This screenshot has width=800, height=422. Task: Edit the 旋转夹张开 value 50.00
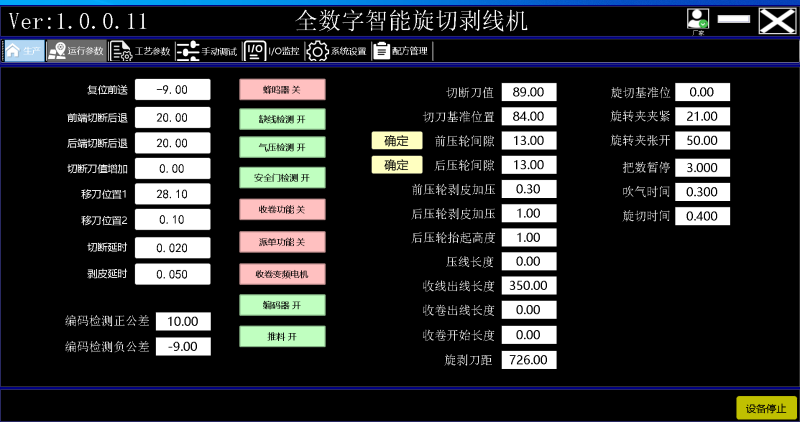point(702,140)
